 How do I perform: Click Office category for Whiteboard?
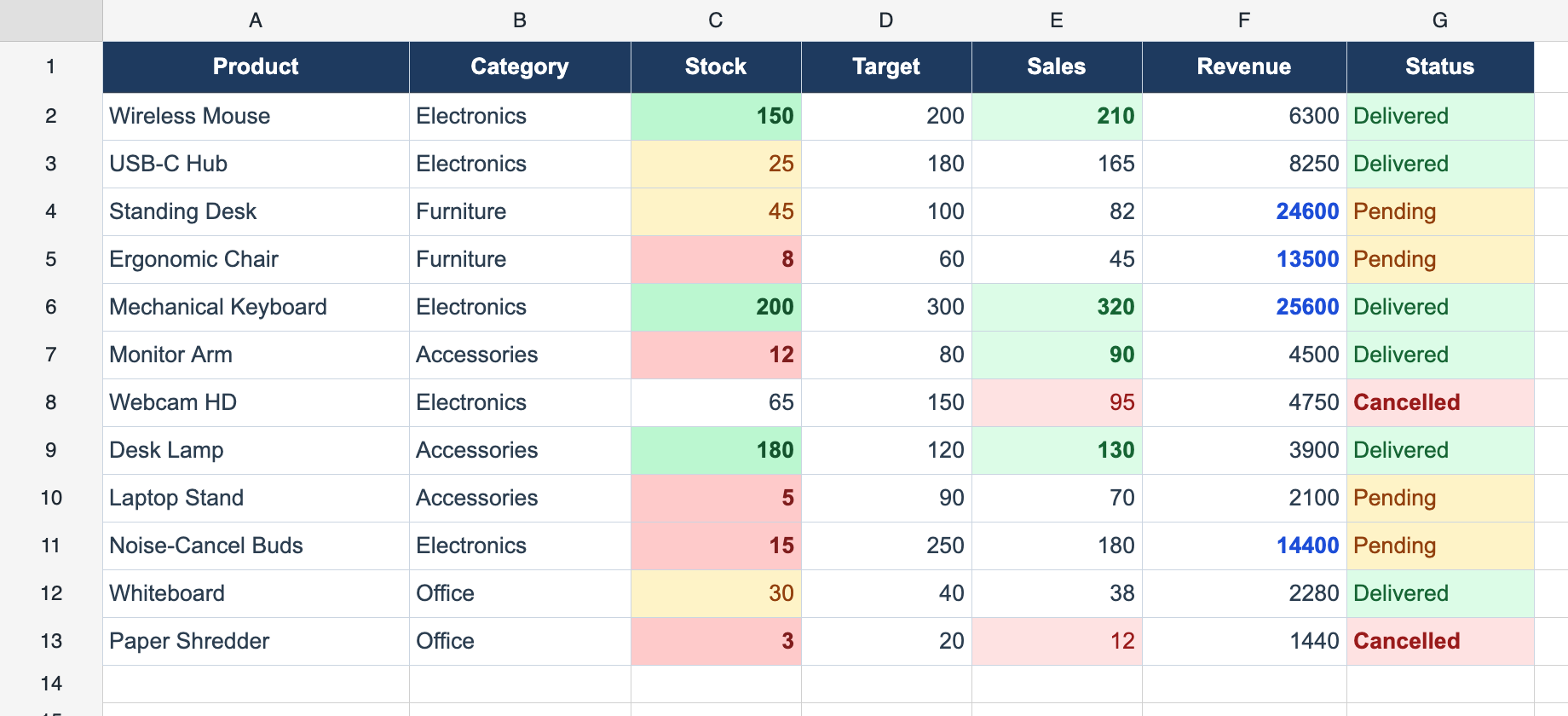click(x=520, y=593)
